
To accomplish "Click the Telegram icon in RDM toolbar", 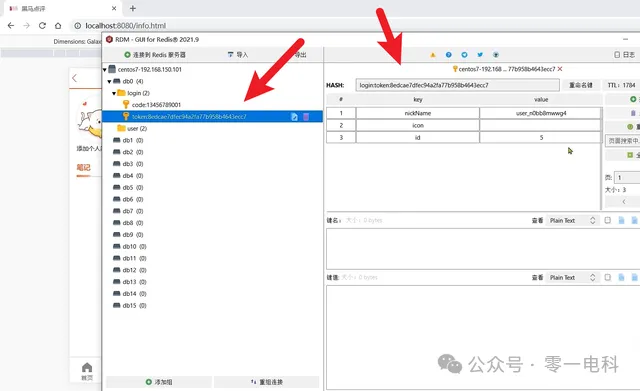I will [464, 55].
